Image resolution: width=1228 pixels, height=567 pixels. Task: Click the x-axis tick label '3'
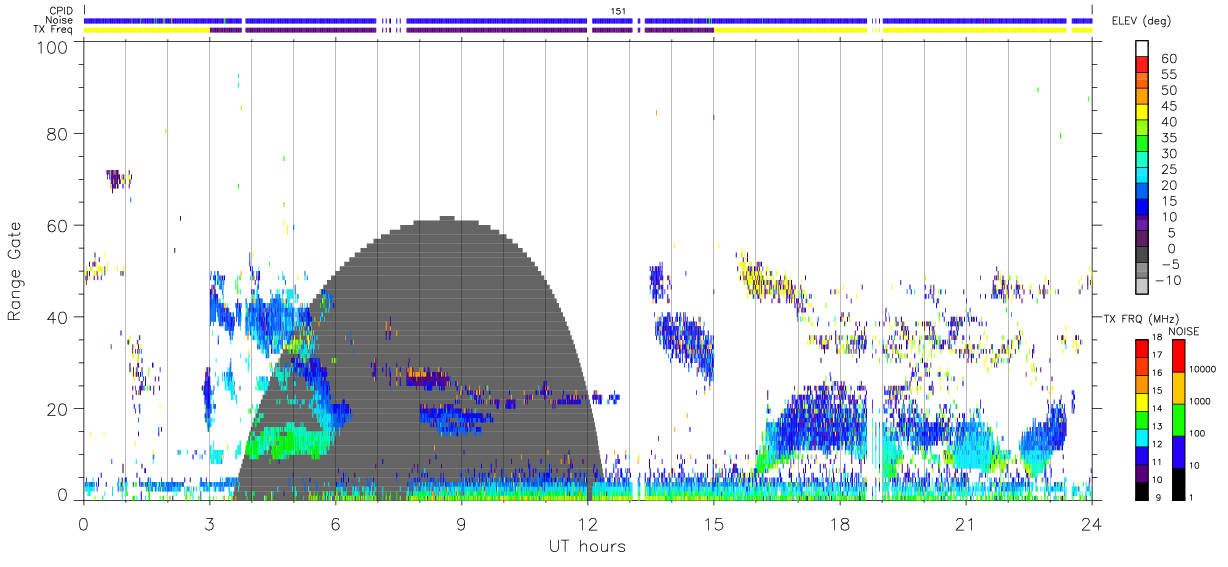coord(209,525)
